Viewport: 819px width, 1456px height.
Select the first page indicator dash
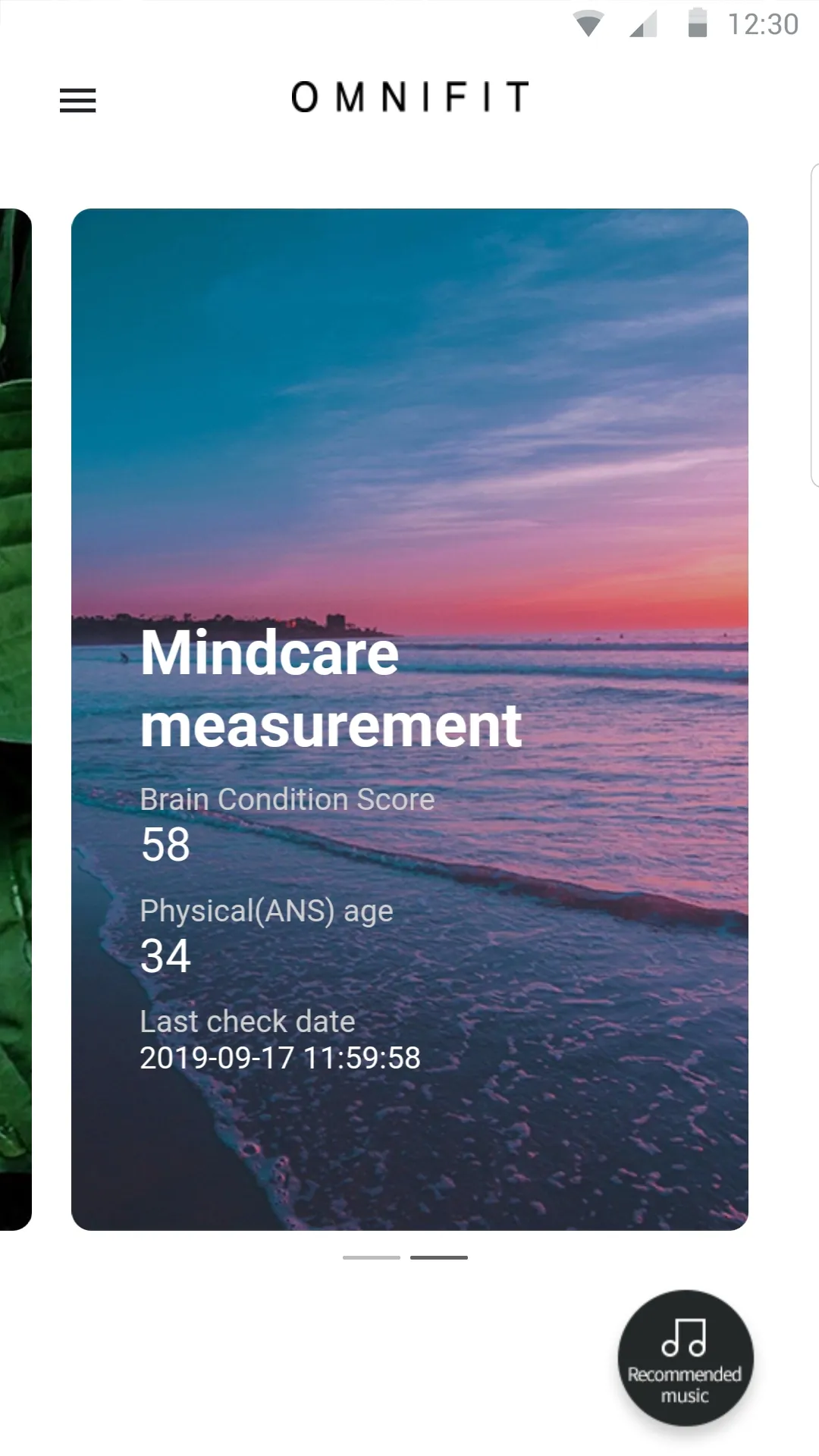tap(372, 1257)
